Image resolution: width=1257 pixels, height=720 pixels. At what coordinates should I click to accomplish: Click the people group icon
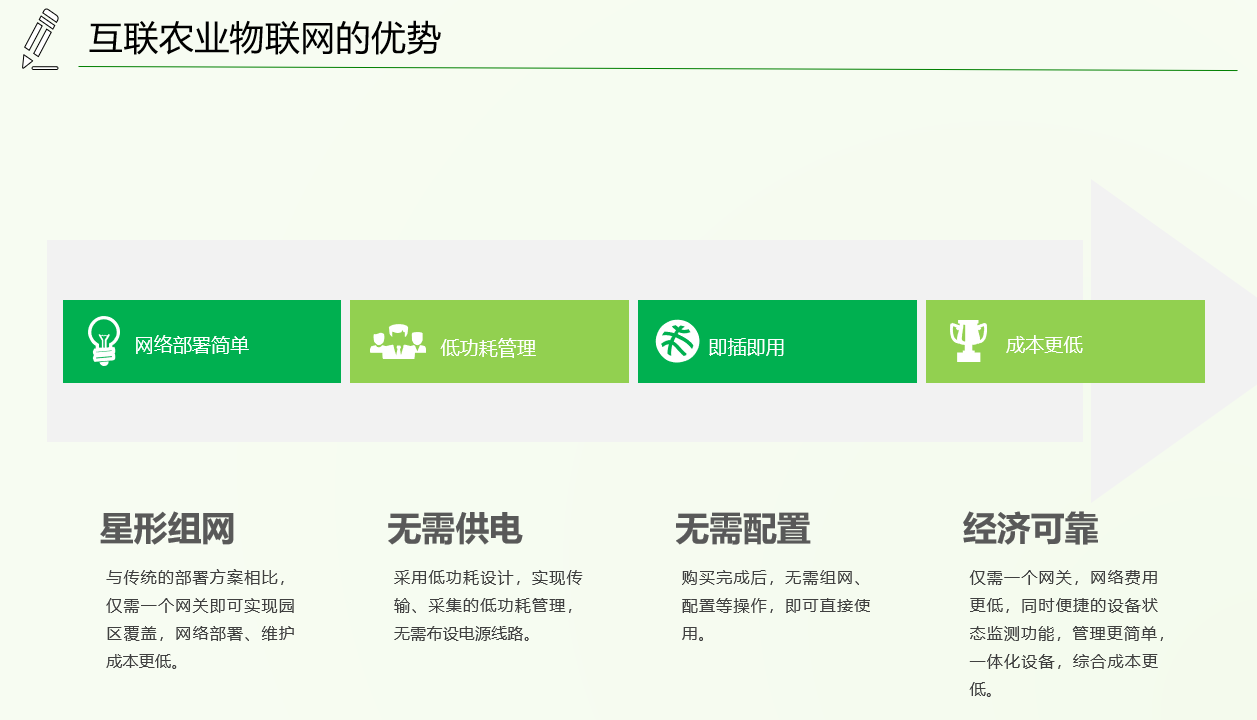398,341
